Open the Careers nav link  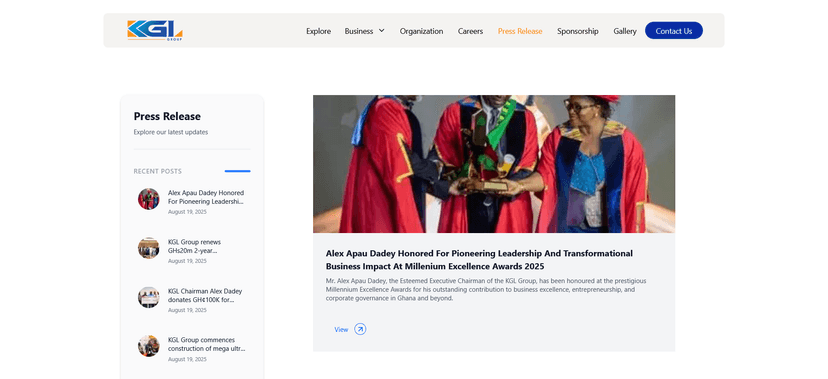470,31
